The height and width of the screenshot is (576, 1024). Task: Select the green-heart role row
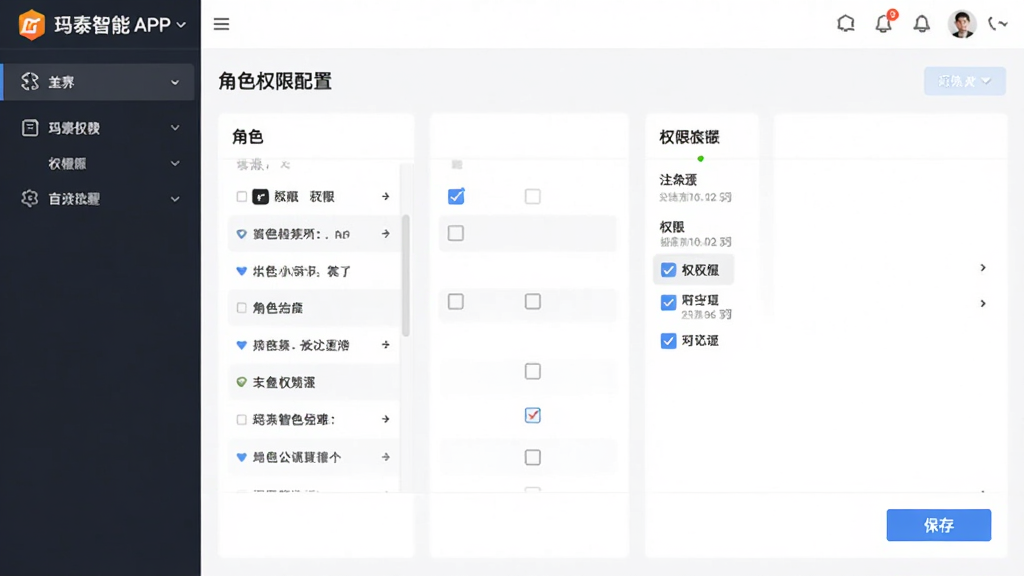313,382
